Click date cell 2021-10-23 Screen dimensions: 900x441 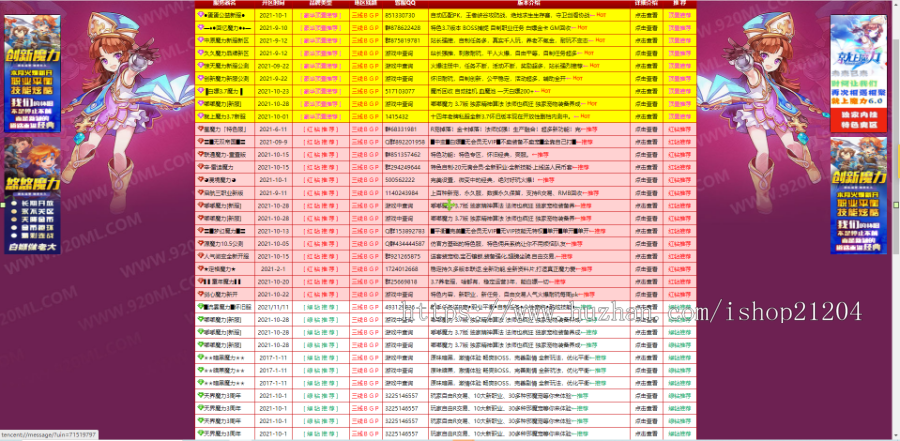273,91
